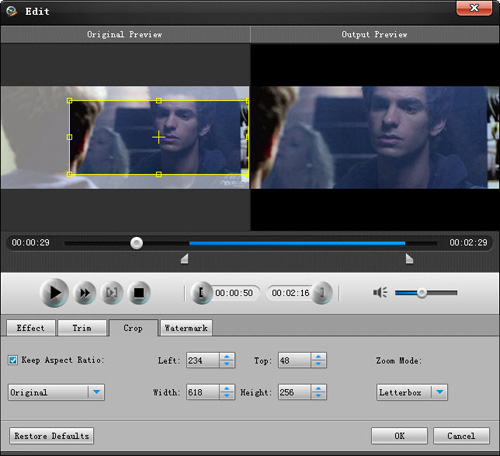Image resolution: width=500 pixels, height=456 pixels.
Task: Click the Play button
Action: pos(54,293)
